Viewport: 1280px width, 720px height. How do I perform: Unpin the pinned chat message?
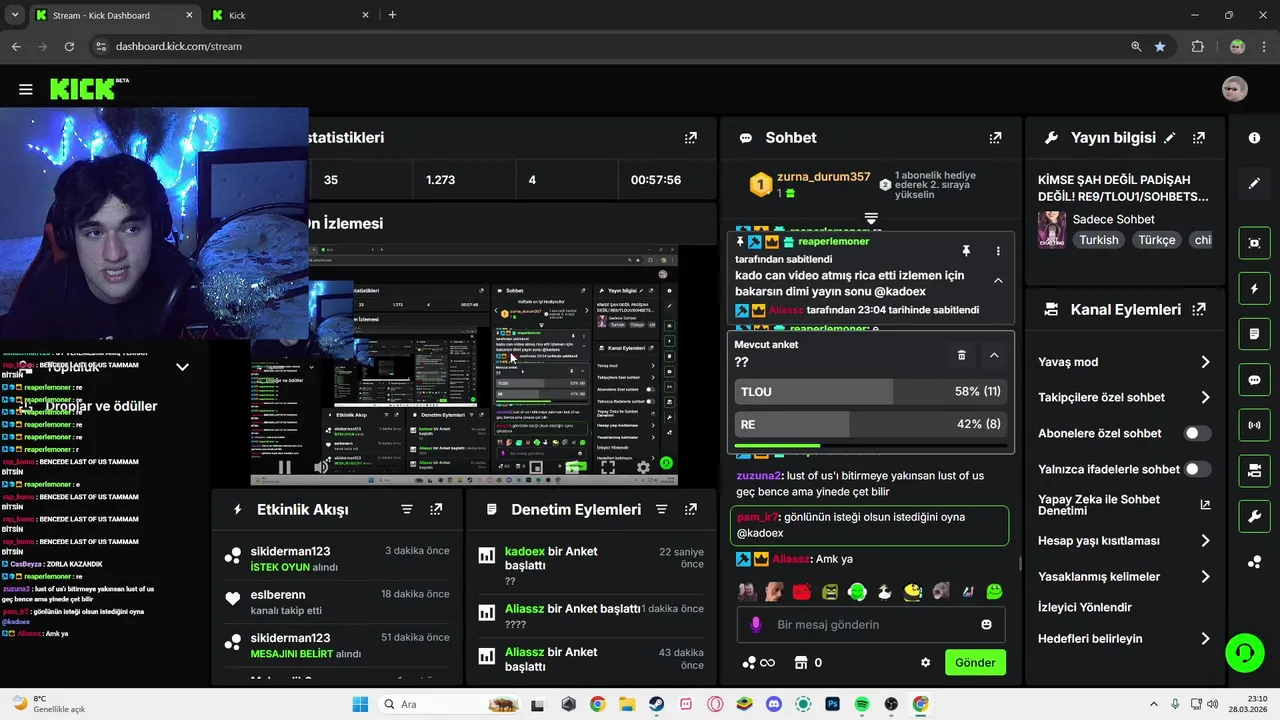coord(966,251)
